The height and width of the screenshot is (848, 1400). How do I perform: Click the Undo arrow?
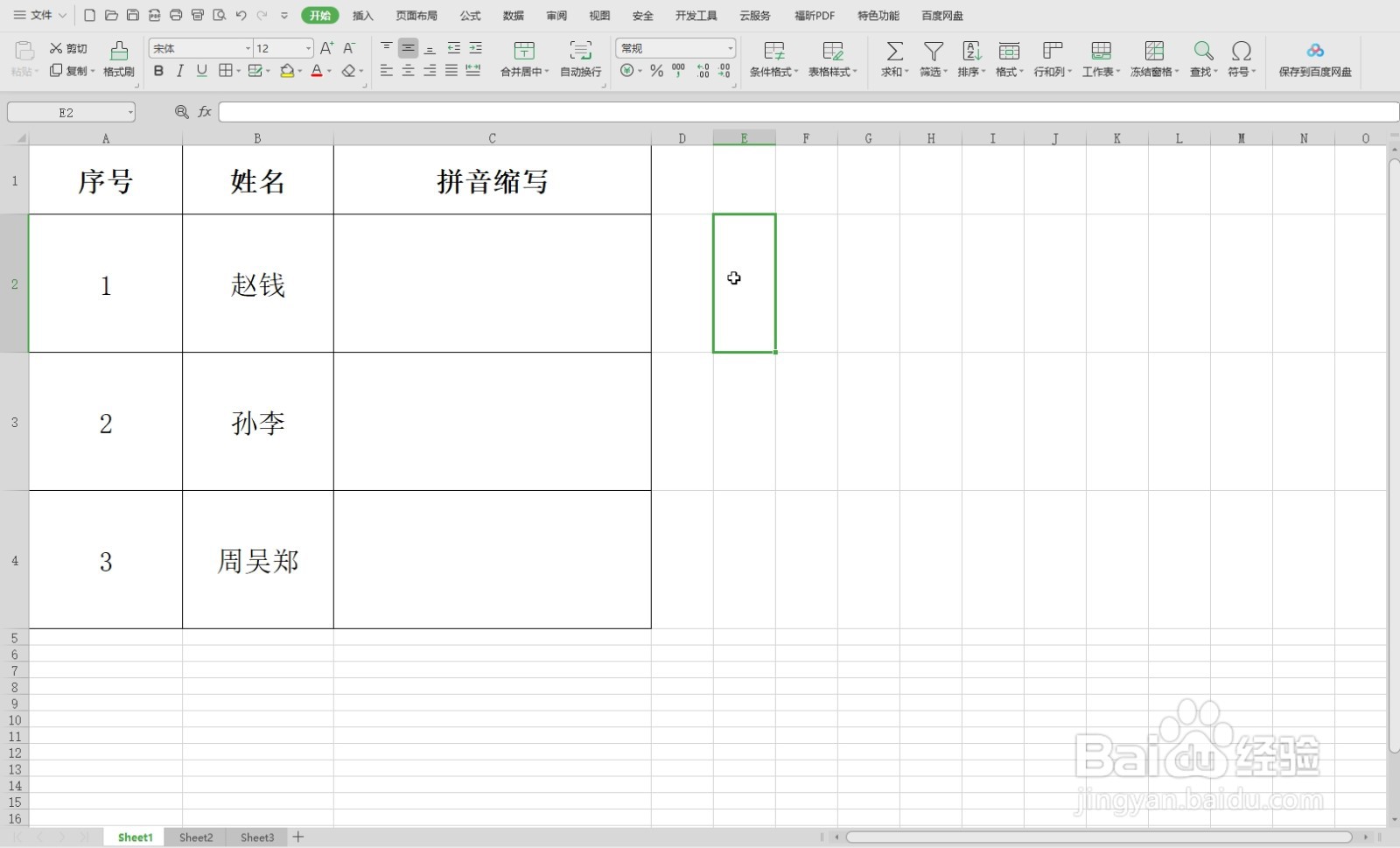tap(241, 16)
